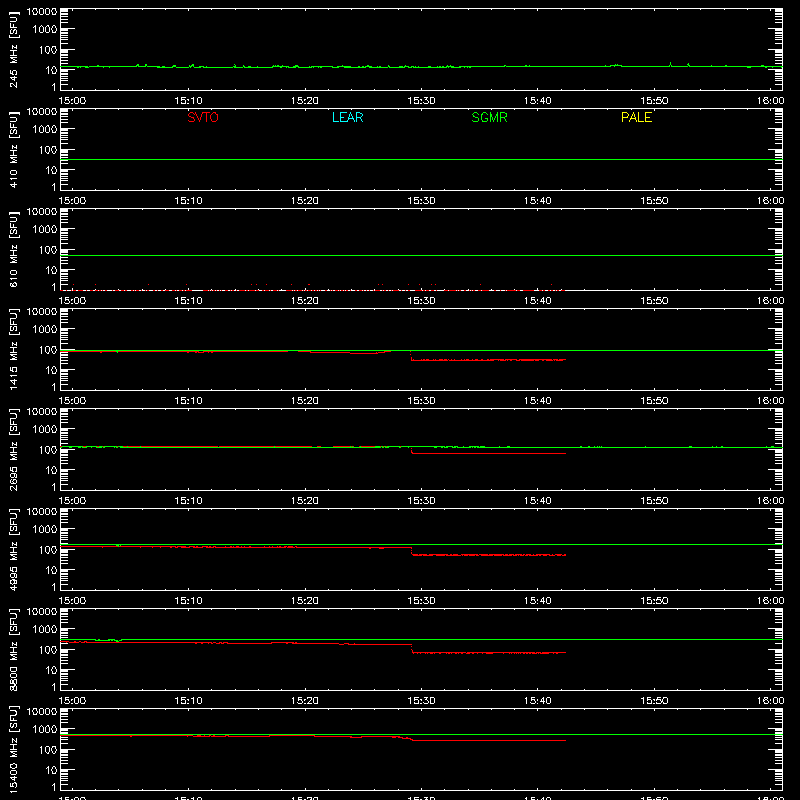The width and height of the screenshot is (800, 800).
Task: Click the 1000 y-axis value on 410 MHz plot
Action: [45, 130]
